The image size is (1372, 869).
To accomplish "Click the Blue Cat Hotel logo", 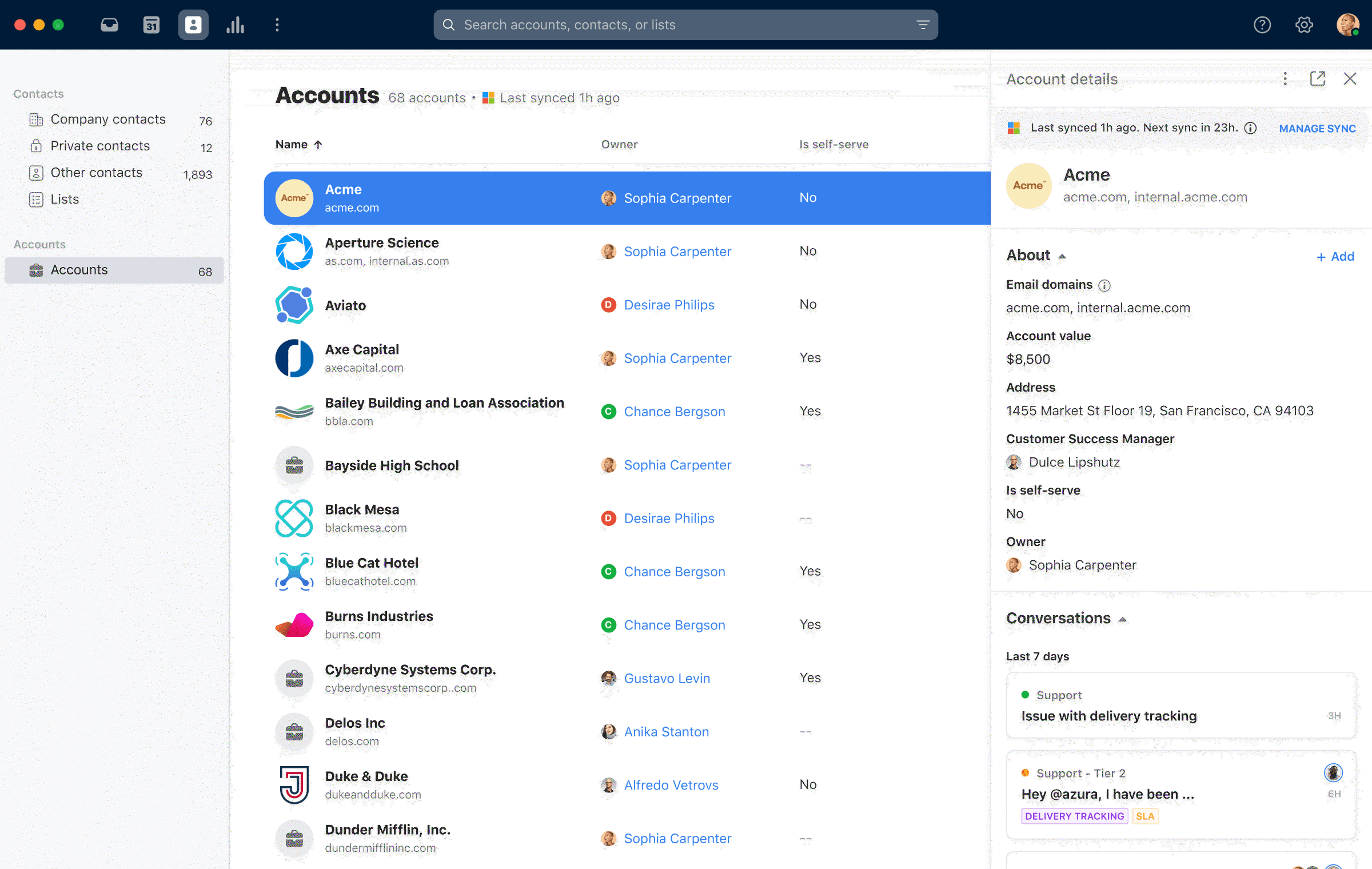I will coord(294,572).
